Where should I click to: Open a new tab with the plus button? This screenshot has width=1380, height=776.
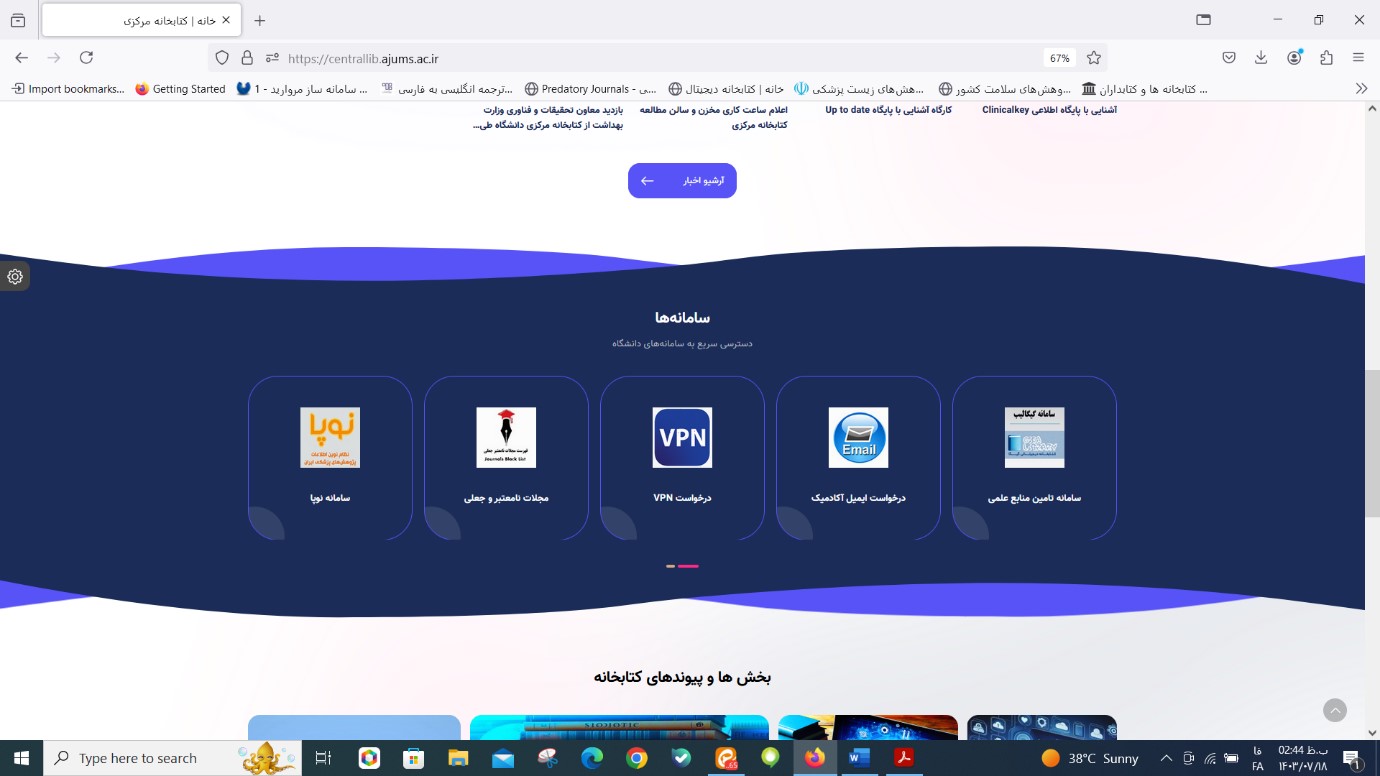click(x=260, y=20)
